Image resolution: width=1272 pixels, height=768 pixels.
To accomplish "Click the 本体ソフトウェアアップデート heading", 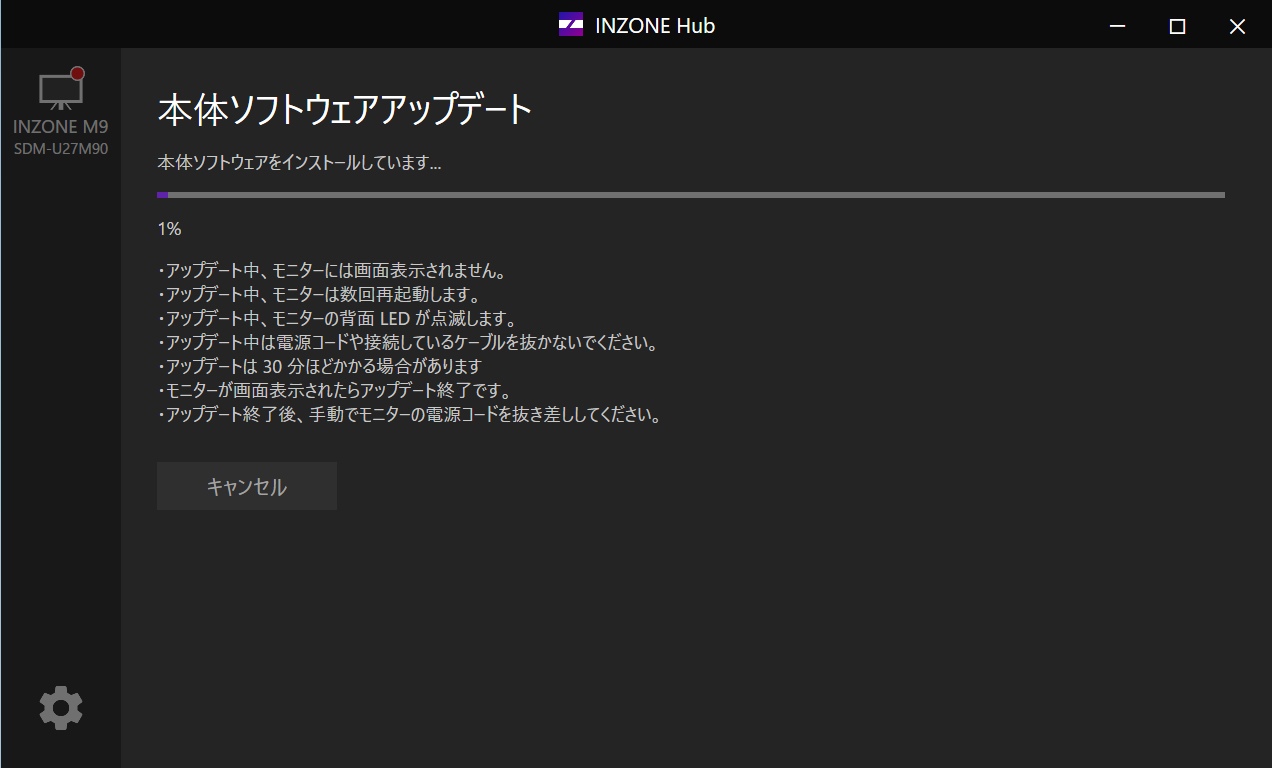I will coord(345,110).
